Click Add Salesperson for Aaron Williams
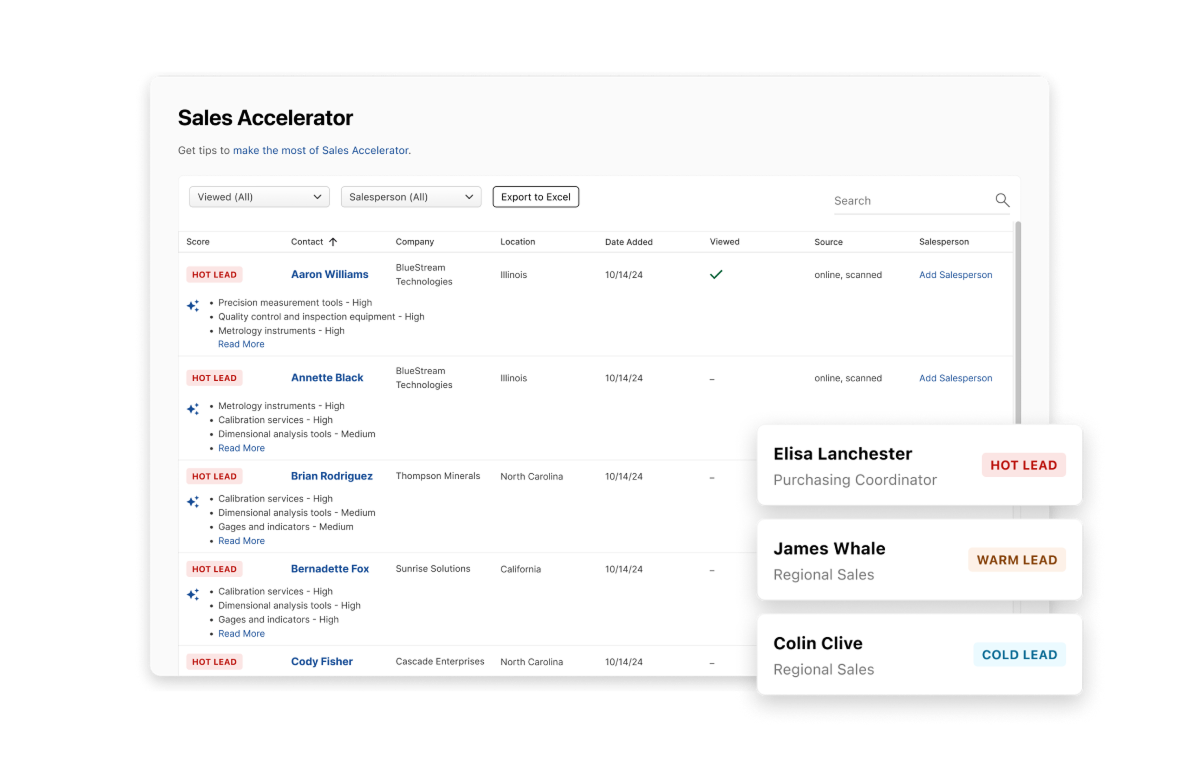The height and width of the screenshot is (780, 1200). pos(955,275)
